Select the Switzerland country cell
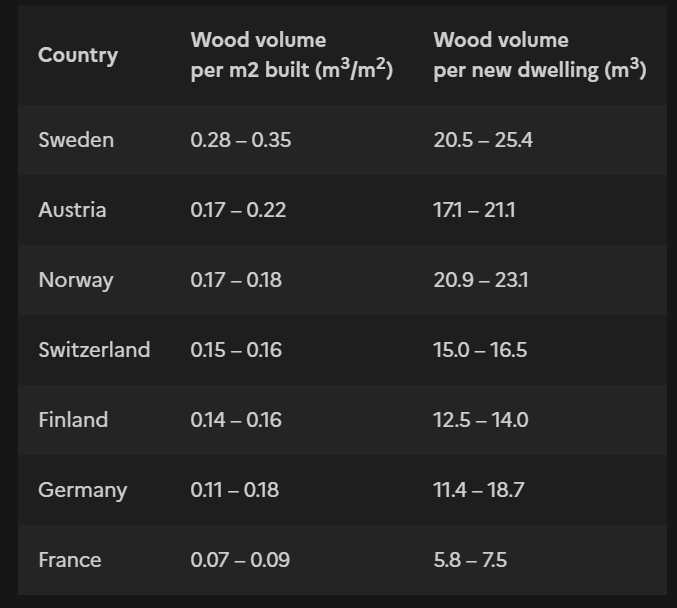Viewport: 677px width, 608px height. pyautogui.click(x=94, y=350)
